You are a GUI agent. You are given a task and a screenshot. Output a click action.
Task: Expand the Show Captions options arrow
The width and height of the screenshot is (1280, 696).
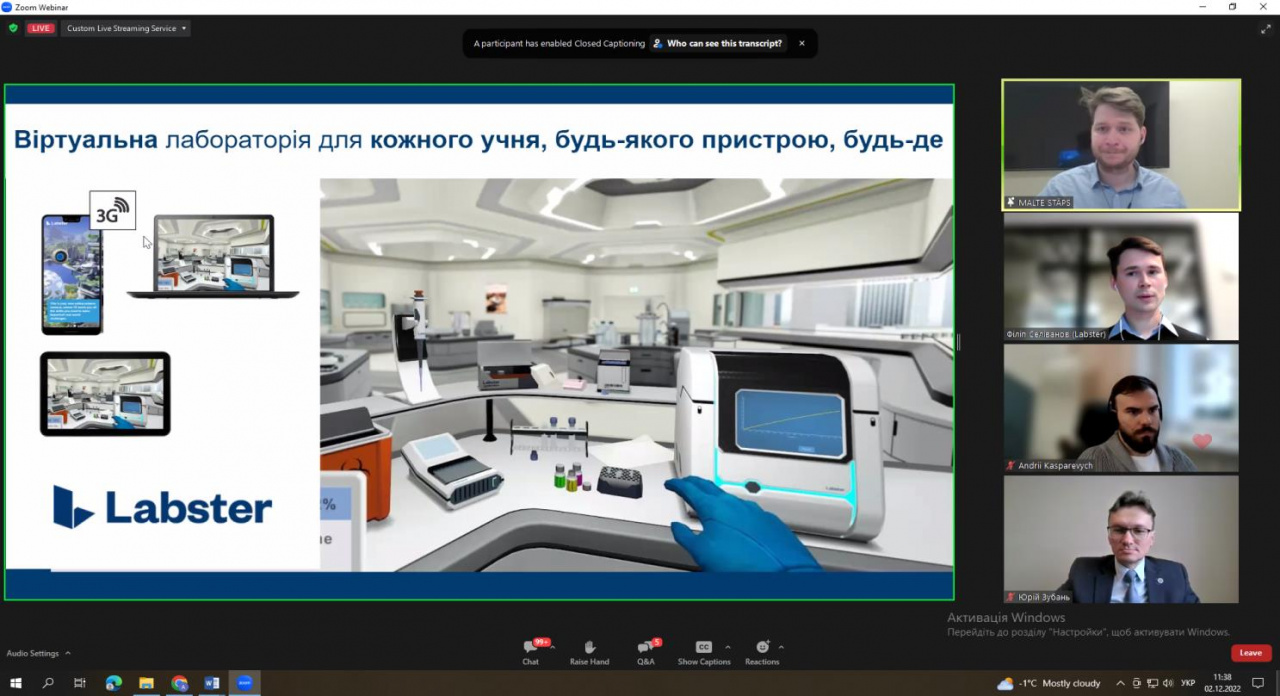[727, 646]
